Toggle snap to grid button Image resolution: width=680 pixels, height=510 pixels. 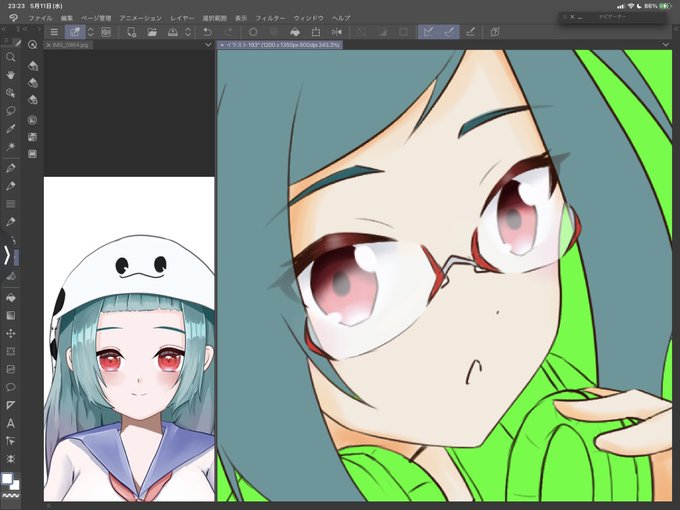(471, 32)
